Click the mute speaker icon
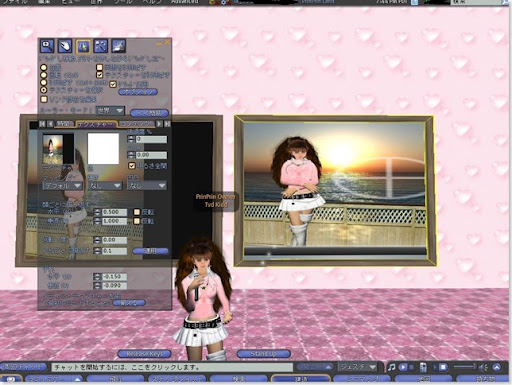Screen dimensions: 512x385 click(x=483, y=367)
